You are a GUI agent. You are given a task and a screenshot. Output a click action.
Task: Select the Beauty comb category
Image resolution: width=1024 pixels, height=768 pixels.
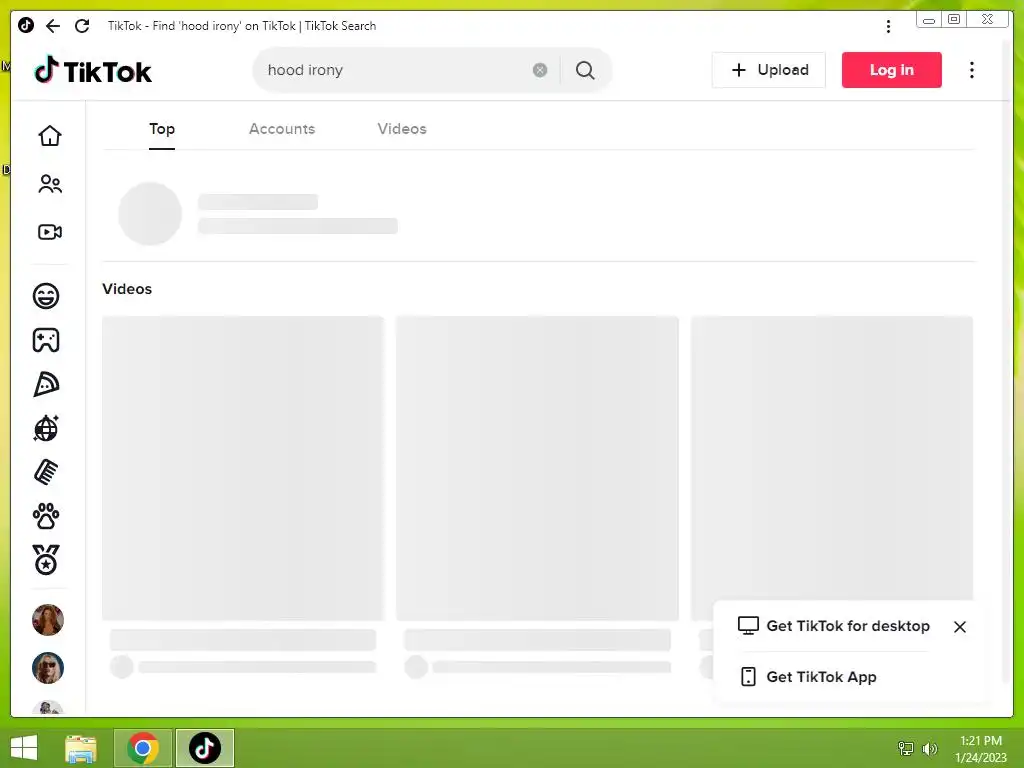click(46, 472)
